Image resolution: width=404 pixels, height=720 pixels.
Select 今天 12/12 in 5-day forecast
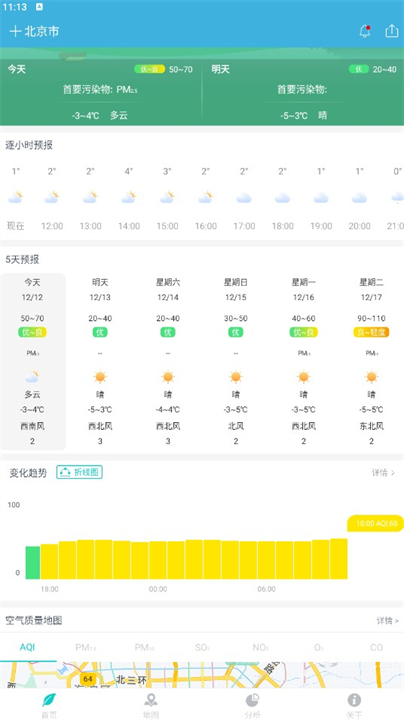click(33, 361)
